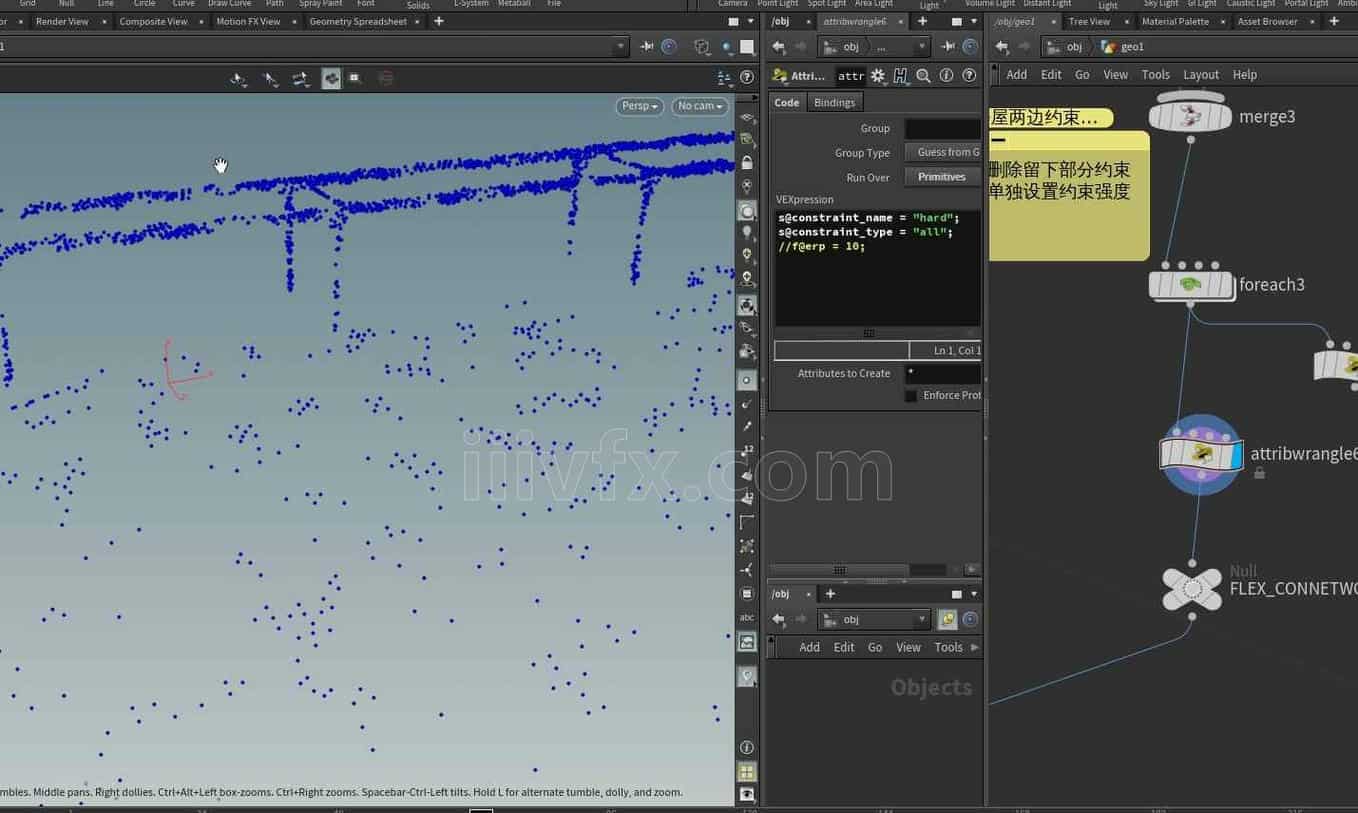1358x813 pixels.
Task: Open the network editor Layout menu
Action: (x=1201, y=75)
